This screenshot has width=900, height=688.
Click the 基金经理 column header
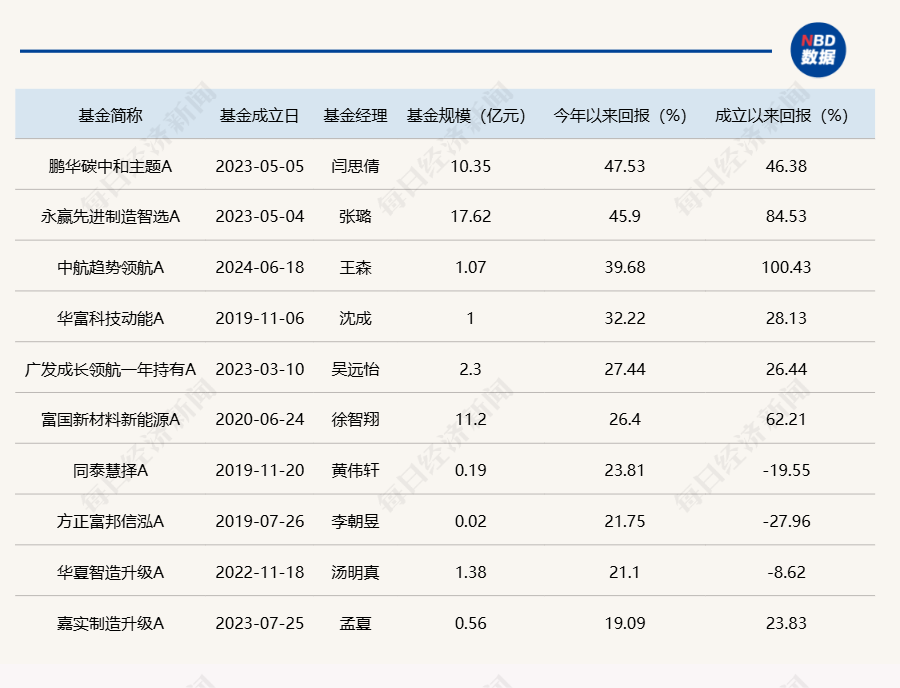(x=355, y=115)
